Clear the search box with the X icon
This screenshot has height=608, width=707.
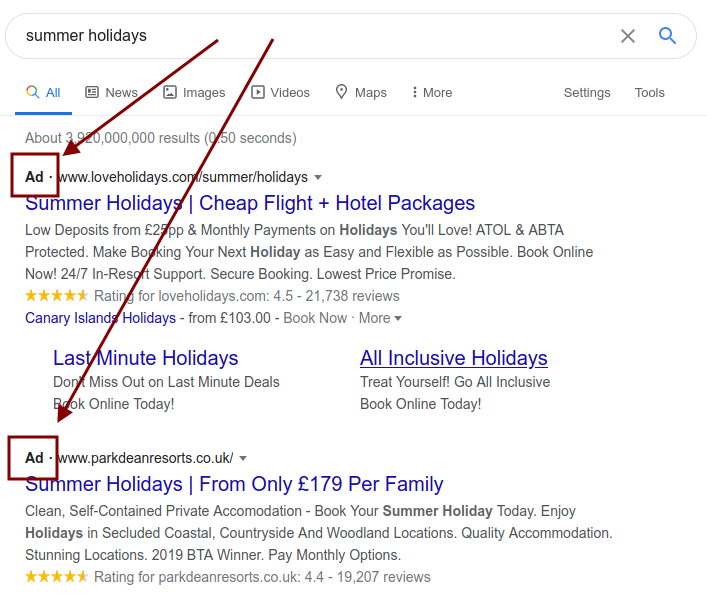click(628, 36)
